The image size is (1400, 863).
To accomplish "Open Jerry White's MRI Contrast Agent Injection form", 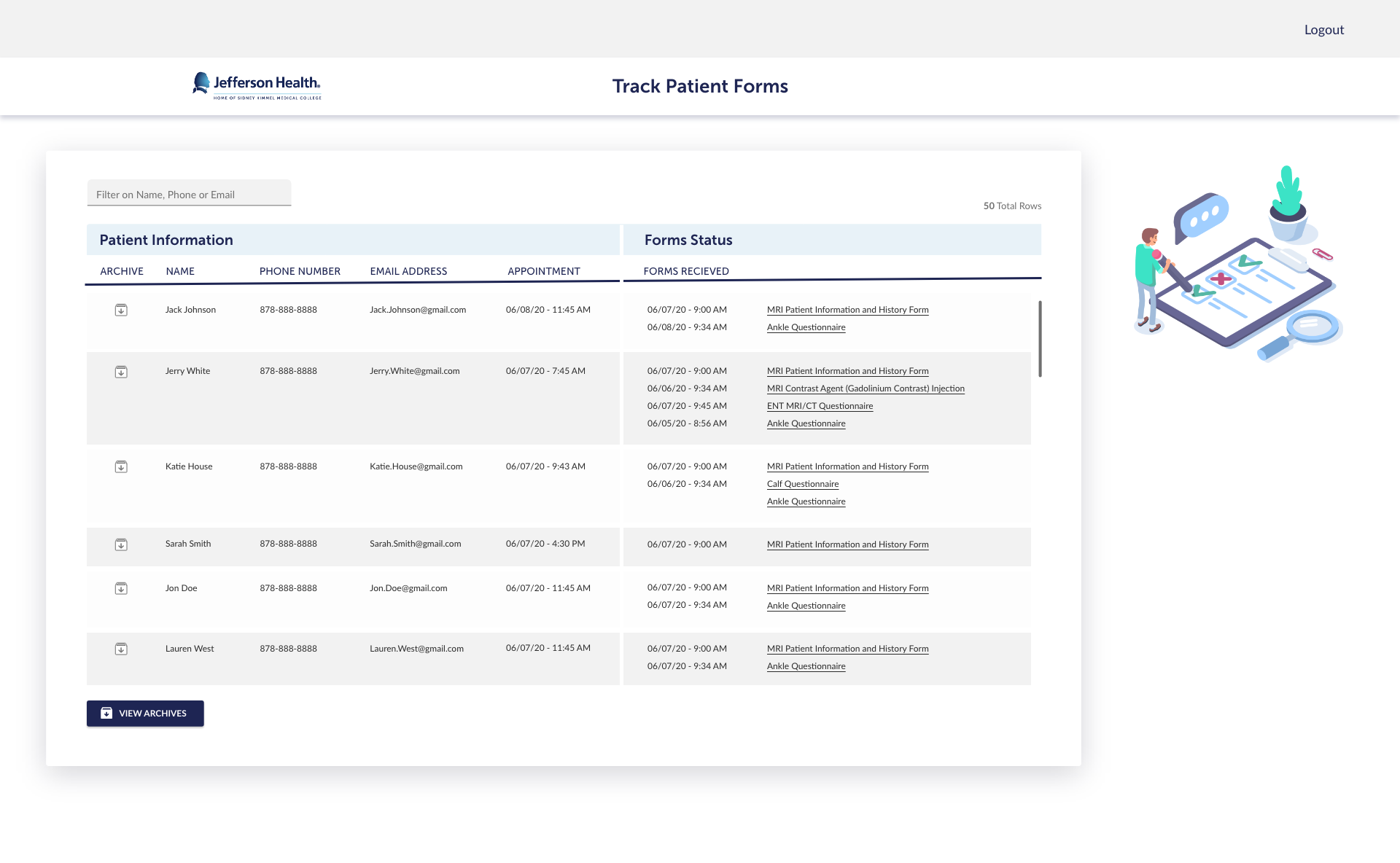I will [866, 388].
